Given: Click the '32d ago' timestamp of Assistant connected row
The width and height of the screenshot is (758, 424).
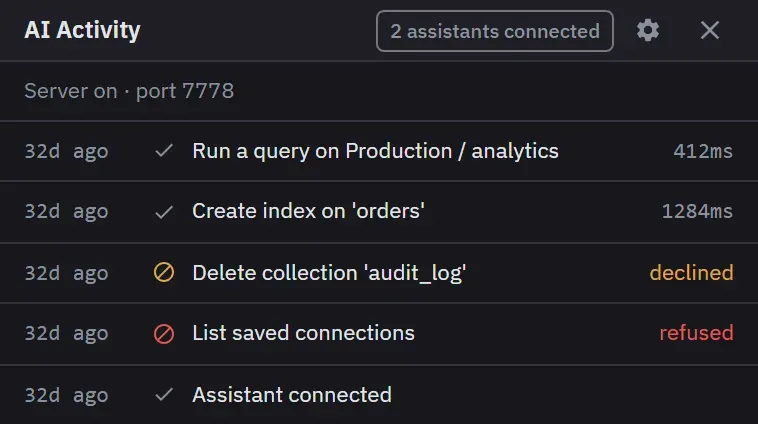Looking at the screenshot, I should (x=66, y=395).
